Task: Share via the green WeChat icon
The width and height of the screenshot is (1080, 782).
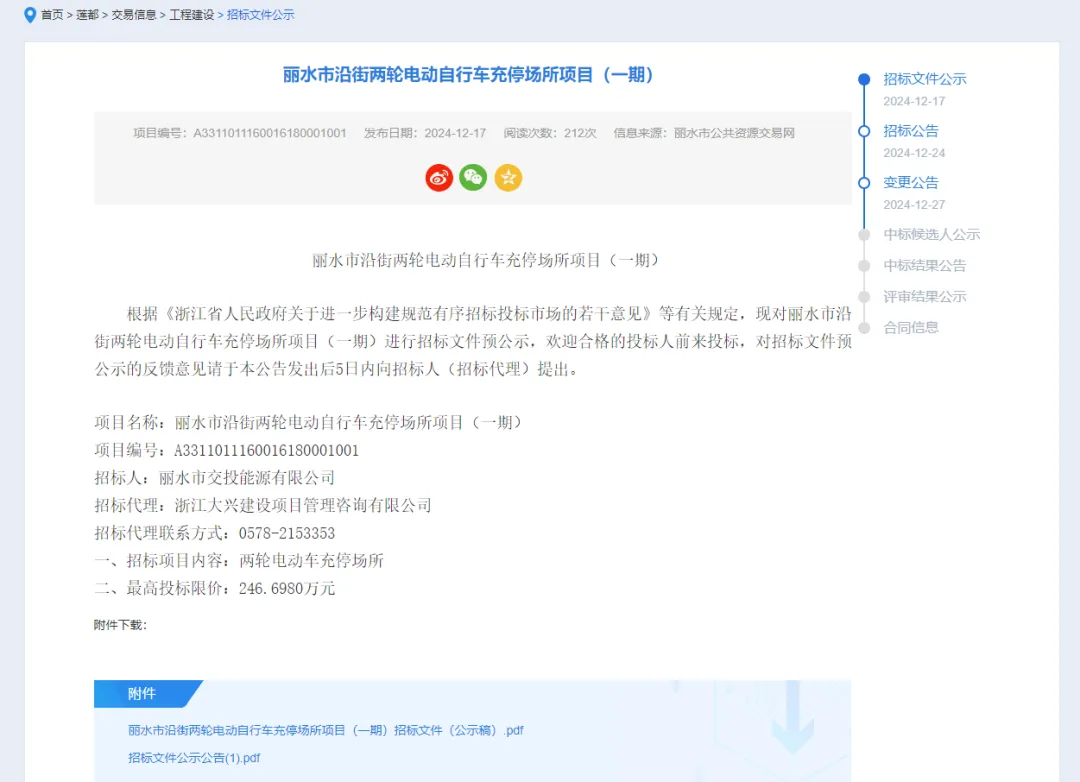Action: click(473, 178)
